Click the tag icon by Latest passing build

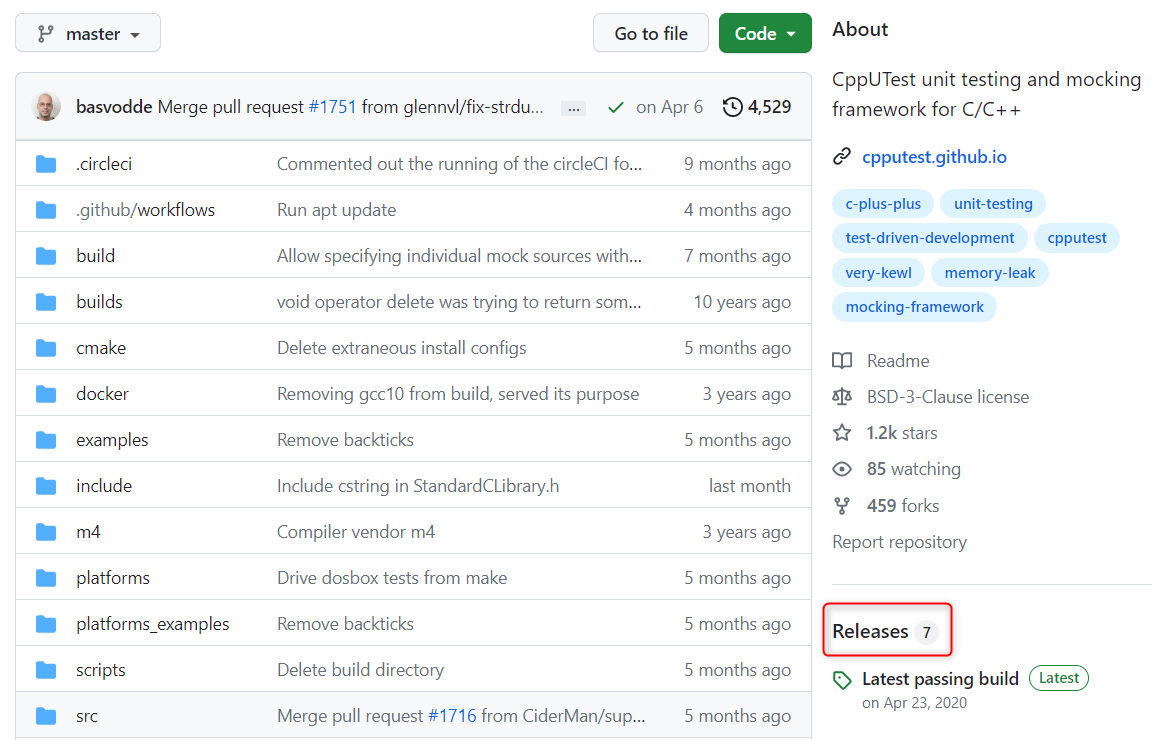[x=842, y=680]
